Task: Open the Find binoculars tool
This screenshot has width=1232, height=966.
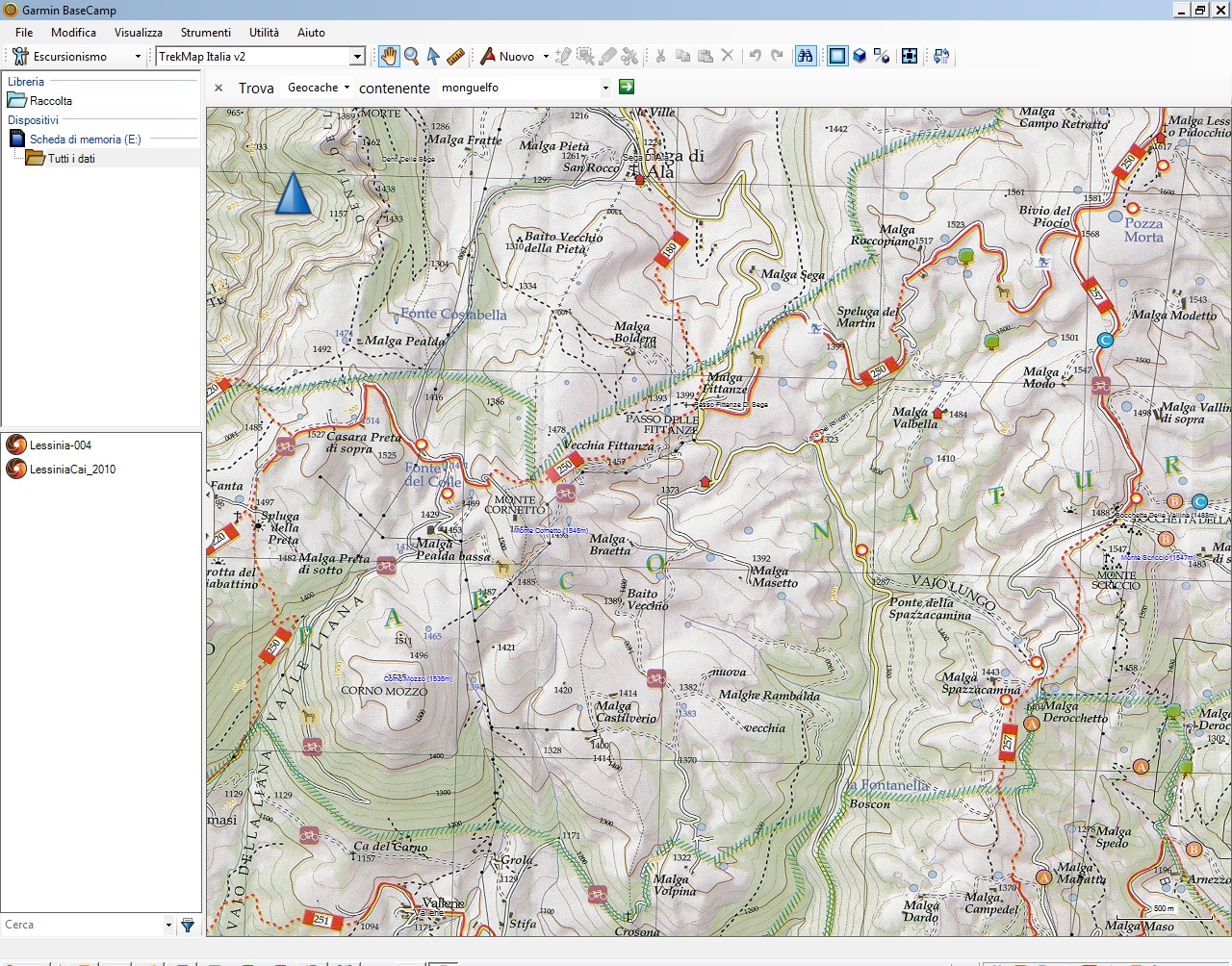Action: (805, 56)
